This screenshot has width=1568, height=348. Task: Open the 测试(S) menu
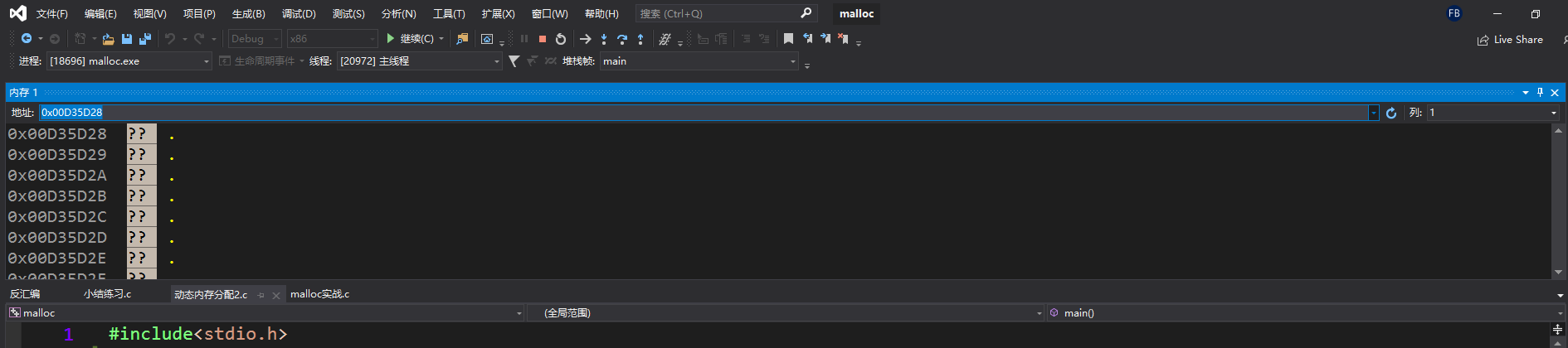(348, 14)
